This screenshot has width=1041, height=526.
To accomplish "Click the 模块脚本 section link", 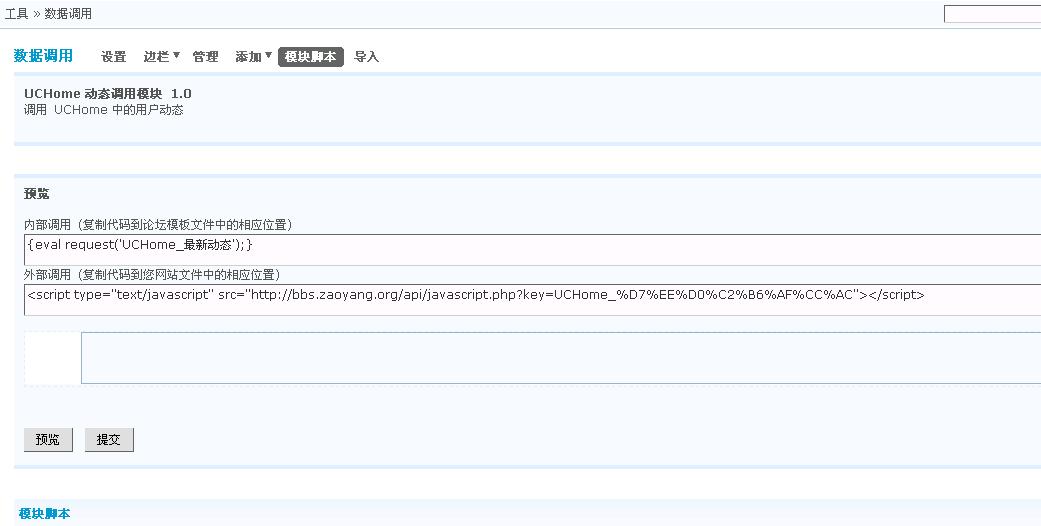I will [44, 513].
